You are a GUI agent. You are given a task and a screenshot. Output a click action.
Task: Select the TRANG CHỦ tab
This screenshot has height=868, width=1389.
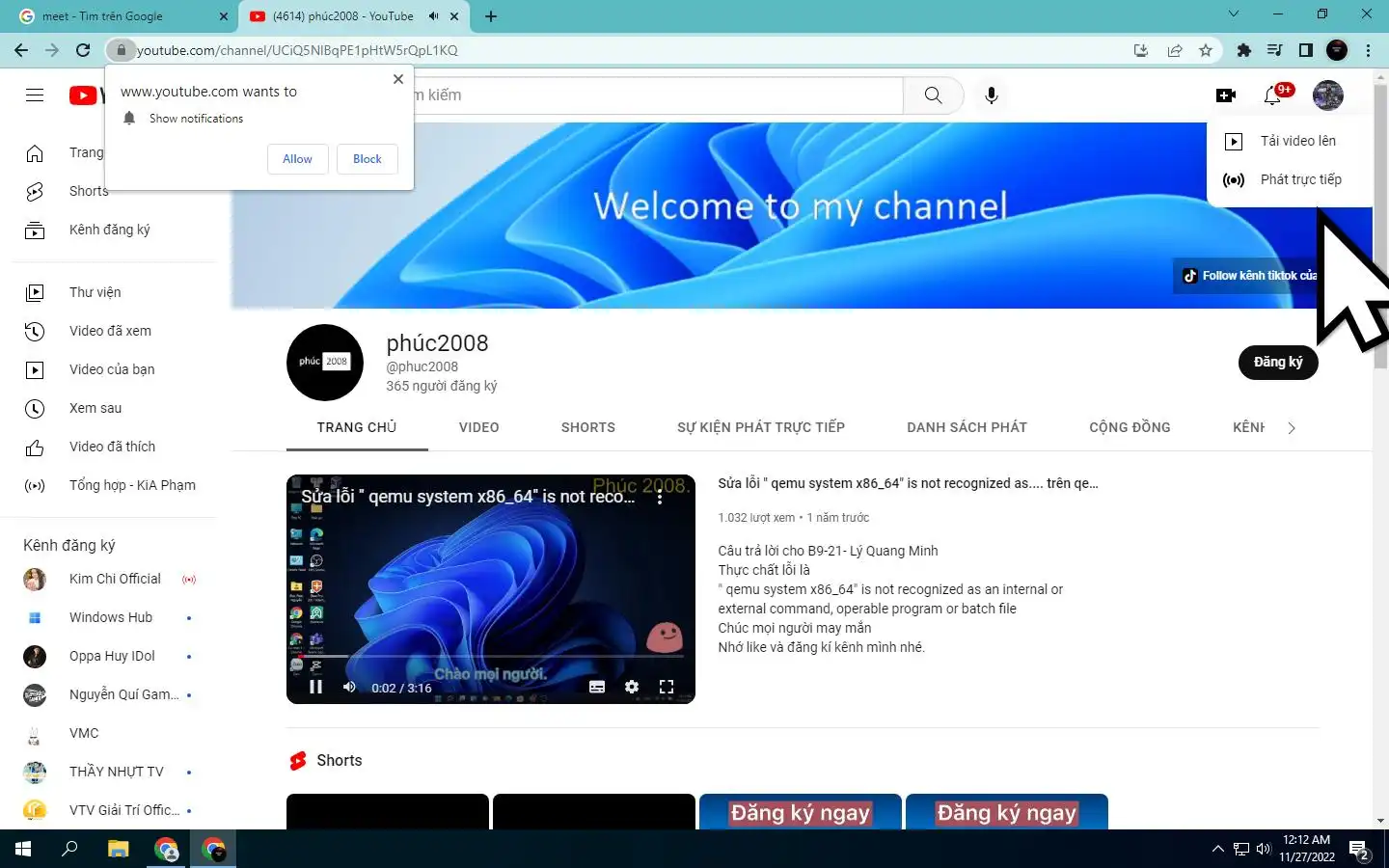coord(357,427)
